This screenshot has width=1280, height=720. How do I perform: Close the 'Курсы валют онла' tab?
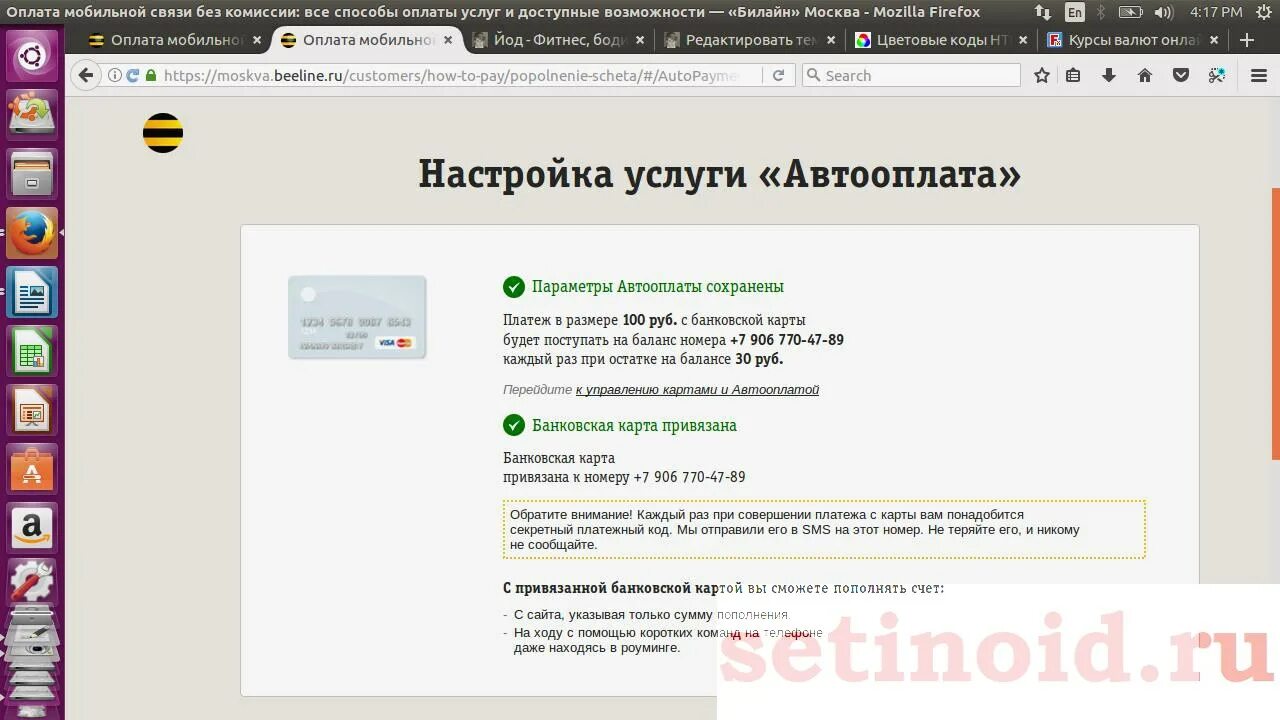click(1214, 40)
